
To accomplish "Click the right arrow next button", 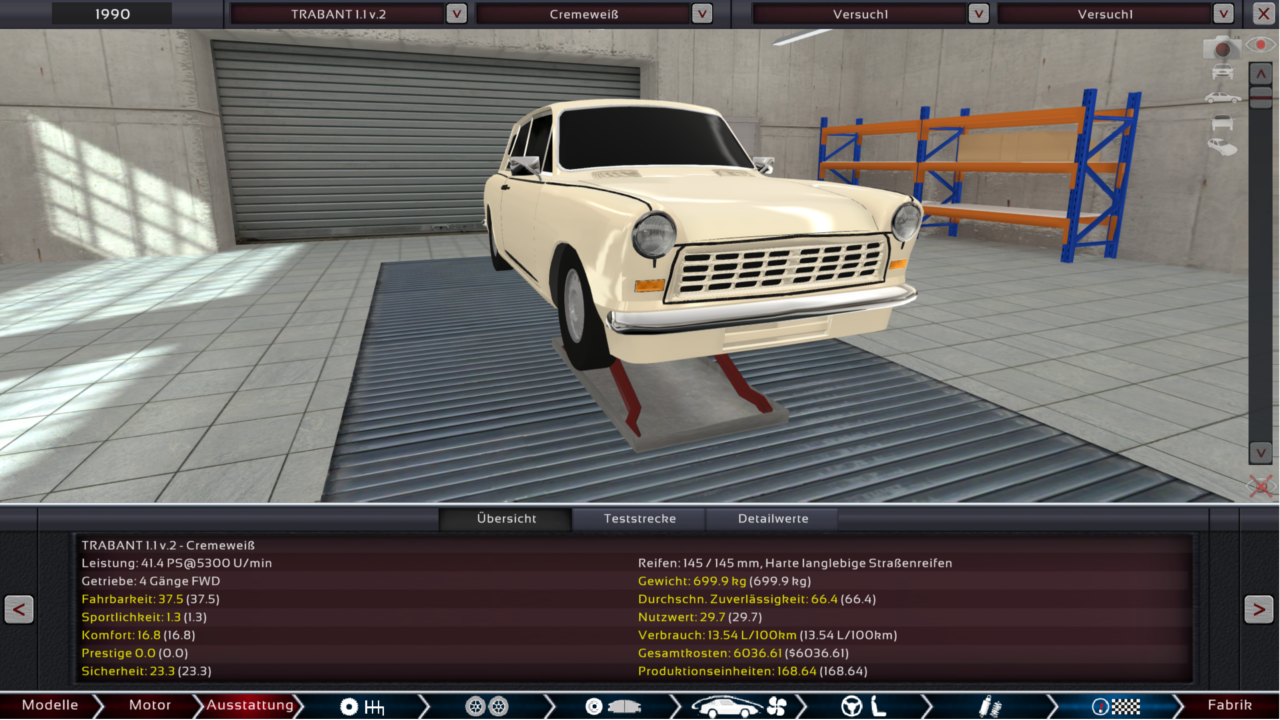I will pos(1258,609).
